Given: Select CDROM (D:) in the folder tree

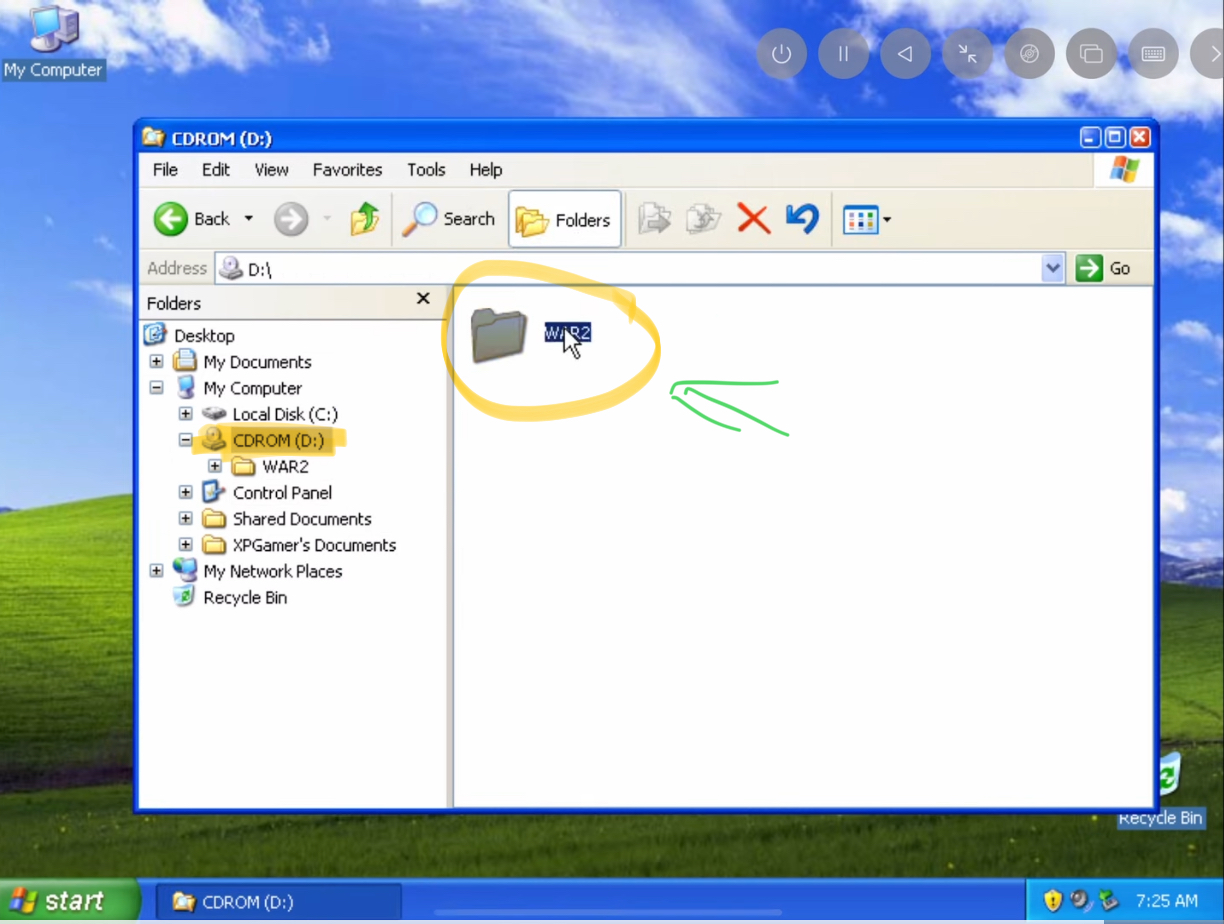Looking at the screenshot, I should (x=278, y=440).
